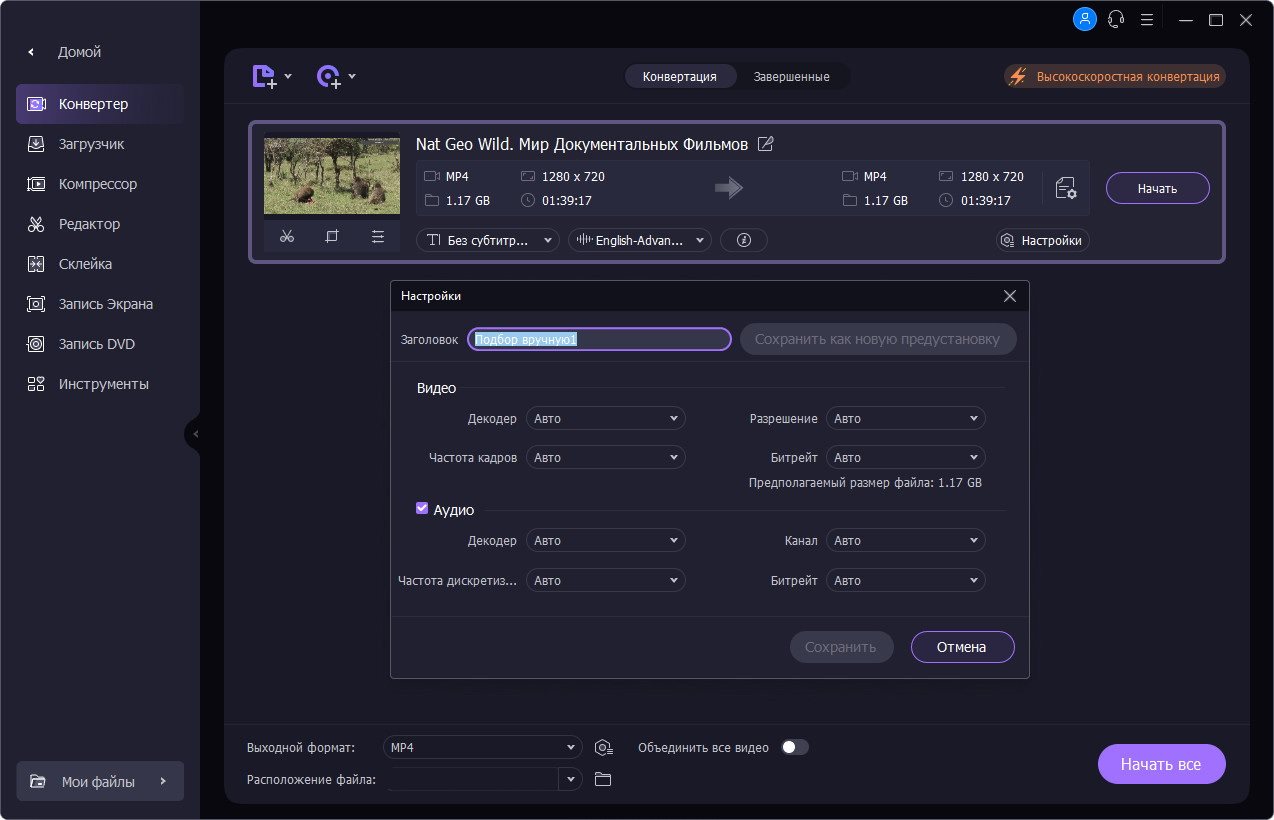Image resolution: width=1274 pixels, height=820 pixels.
Task: Collapse the sidebar with the arrow handle
Action: click(x=194, y=434)
